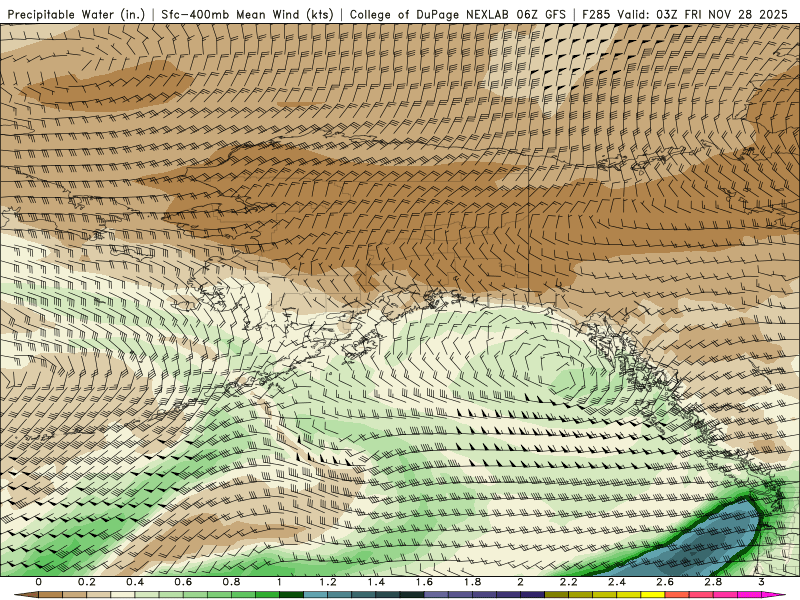Click the colorbar label '1.6'
800x600 pixels.
coord(424,582)
